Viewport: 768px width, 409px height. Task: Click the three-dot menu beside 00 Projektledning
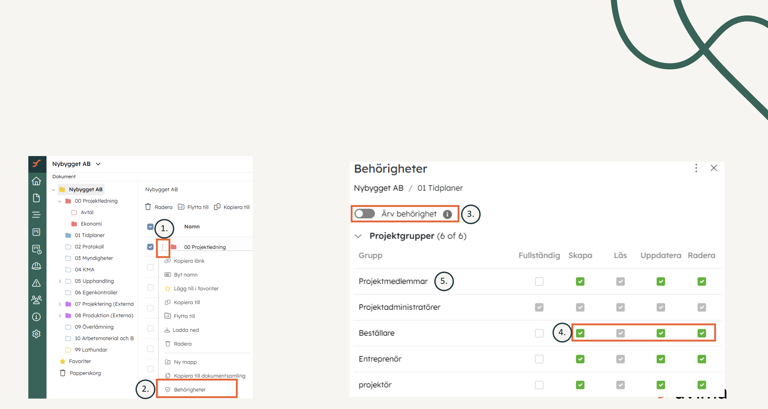163,246
